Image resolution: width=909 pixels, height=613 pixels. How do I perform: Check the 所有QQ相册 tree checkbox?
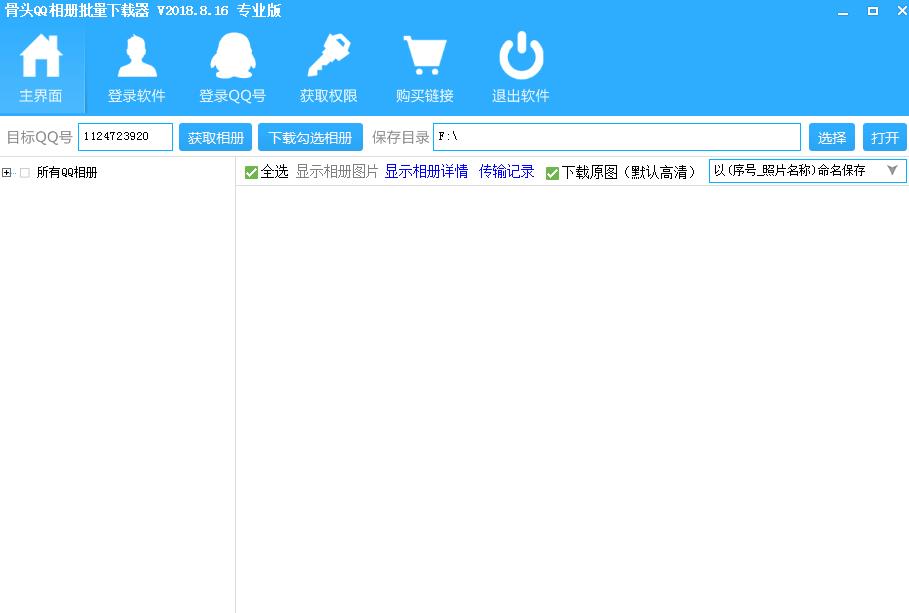25,172
